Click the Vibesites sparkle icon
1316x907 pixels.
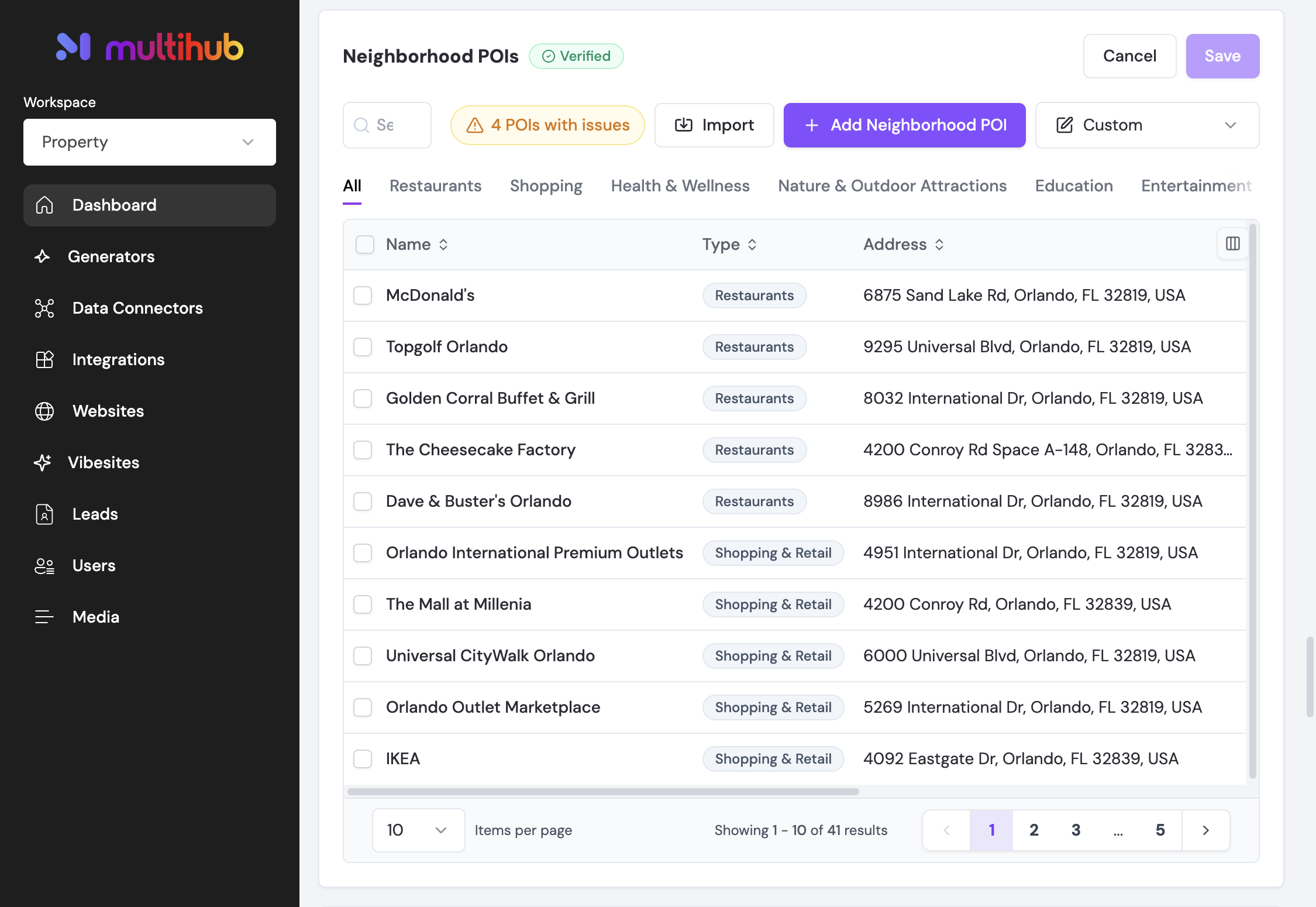pyautogui.click(x=42, y=462)
